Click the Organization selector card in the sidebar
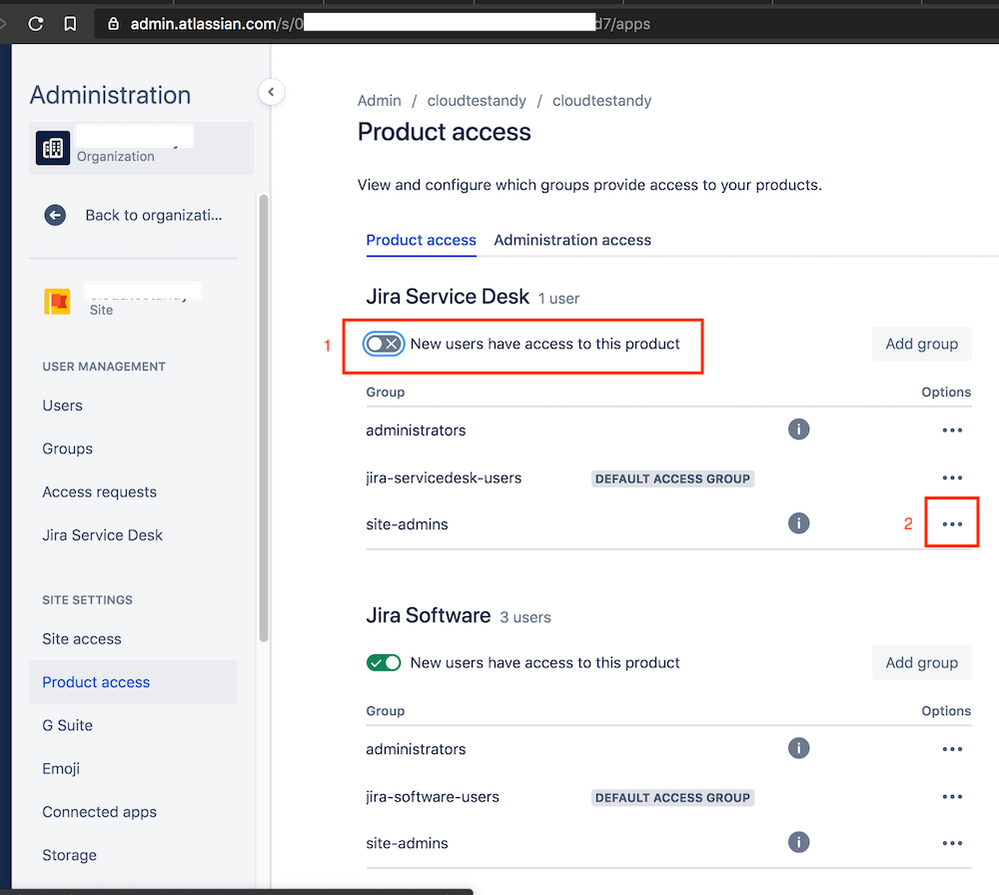This screenshot has width=999, height=895. click(x=141, y=148)
